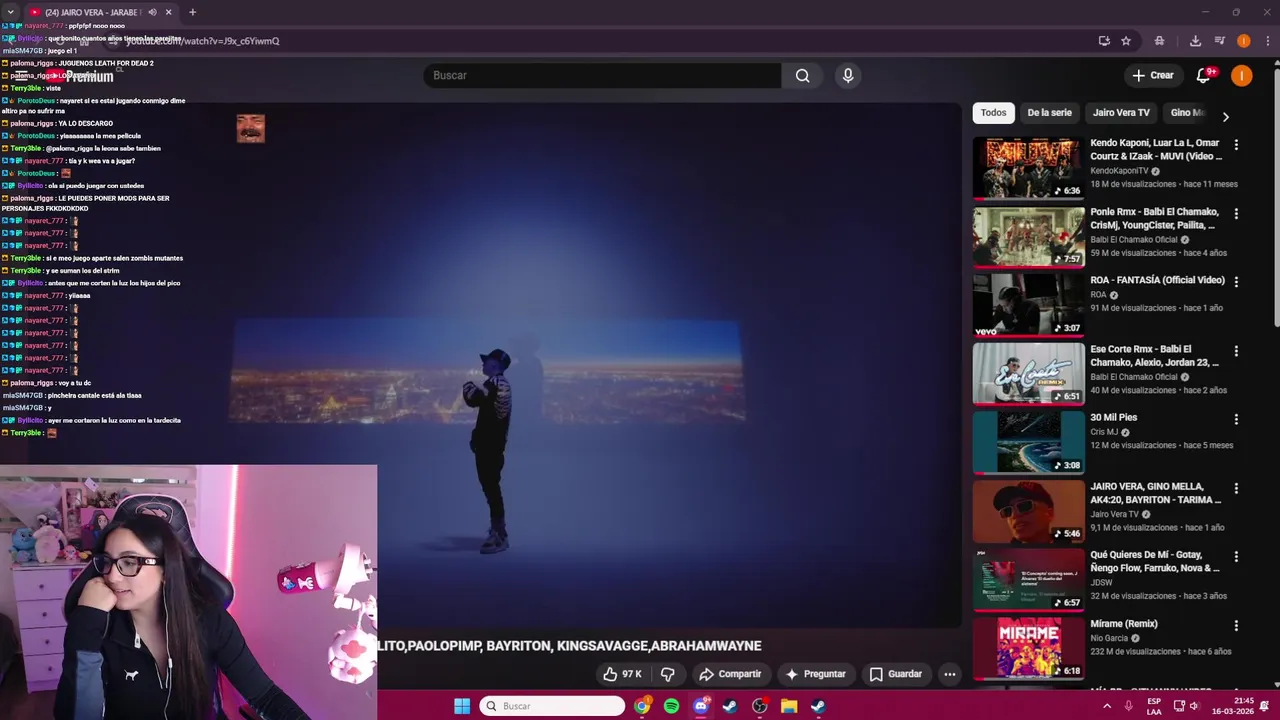Open OBS Studio from the taskbar
The image size is (1280, 720).
tap(760, 706)
